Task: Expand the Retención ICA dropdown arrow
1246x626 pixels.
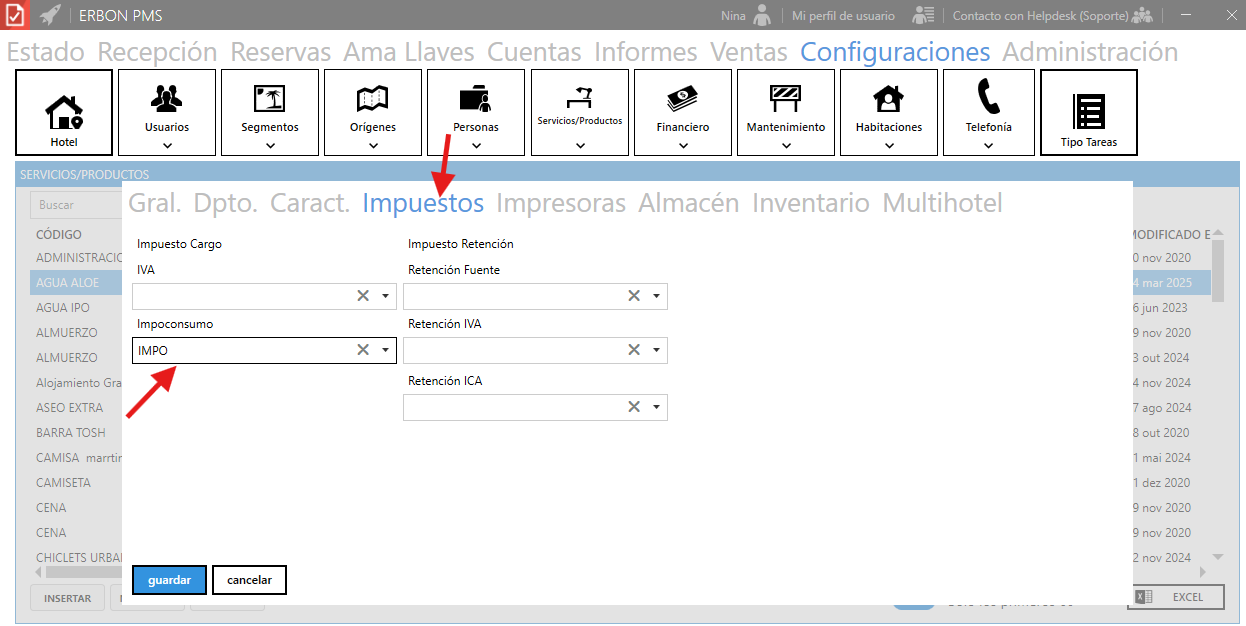Action: [x=656, y=407]
